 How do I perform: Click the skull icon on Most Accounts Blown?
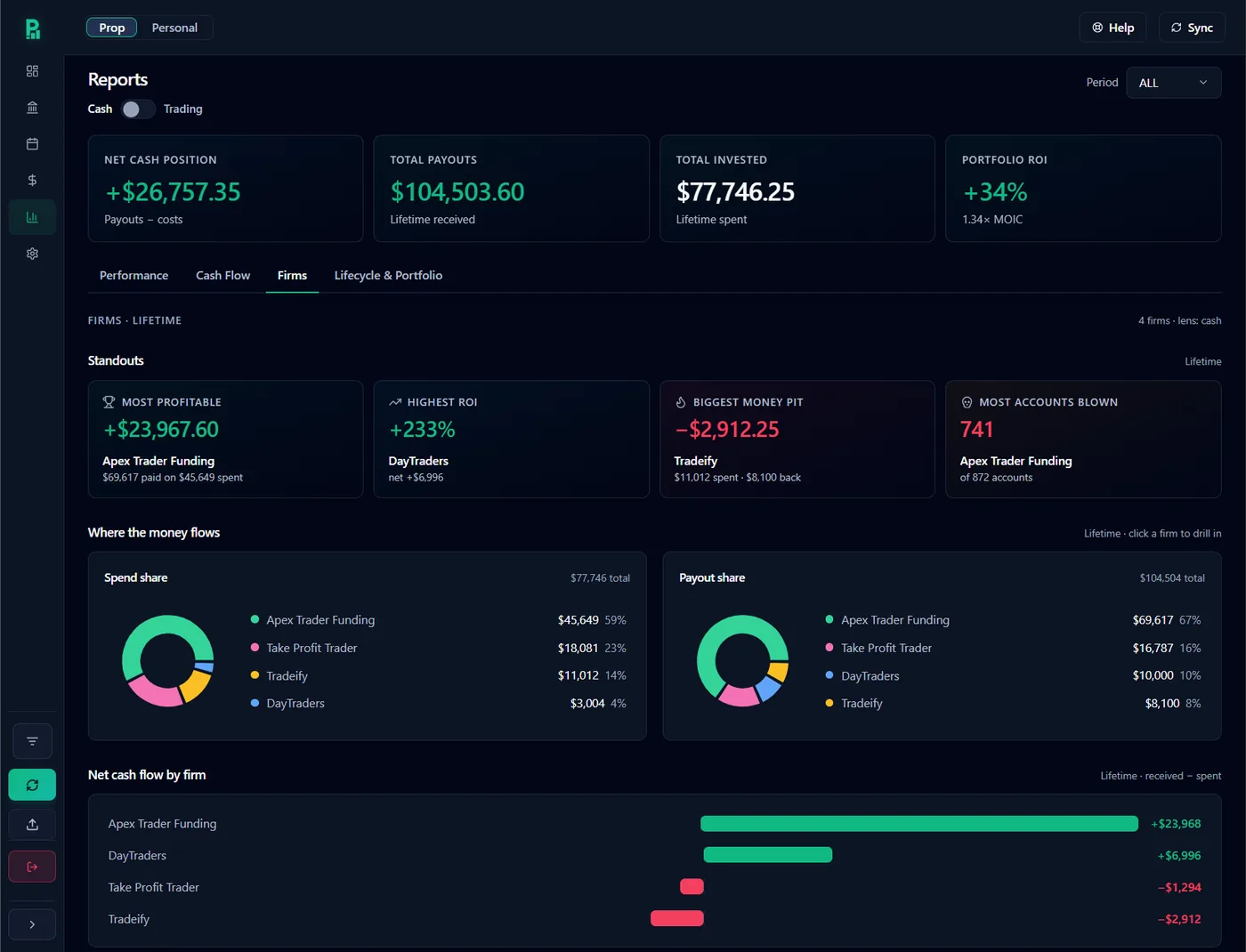click(x=967, y=402)
